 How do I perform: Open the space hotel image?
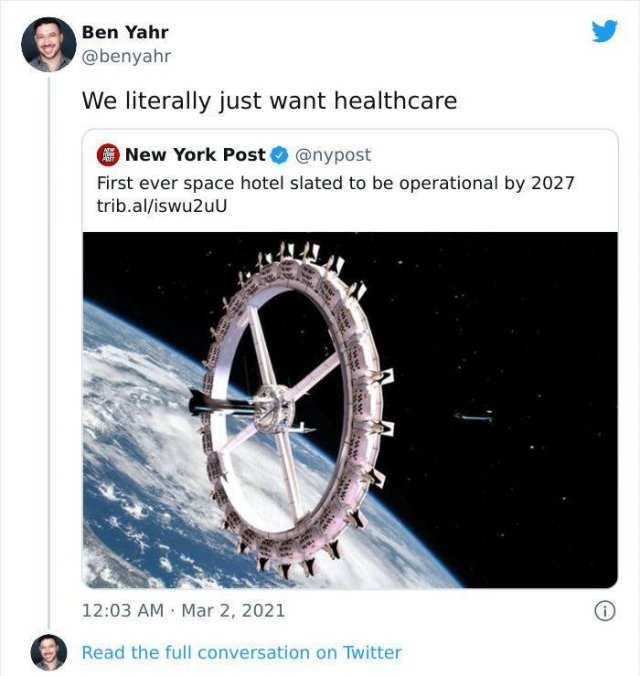pyautogui.click(x=350, y=410)
